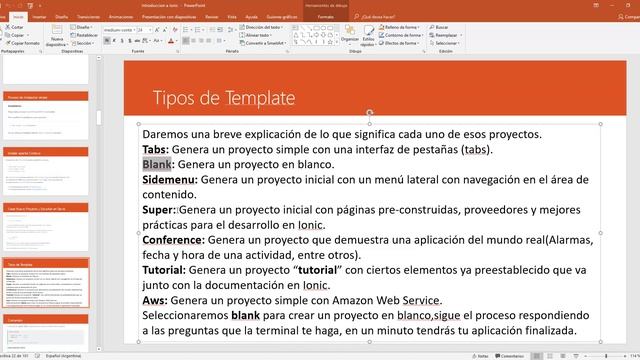The image size is (640, 360).
Task: Click the bullets list icon
Action: pos(185,30)
